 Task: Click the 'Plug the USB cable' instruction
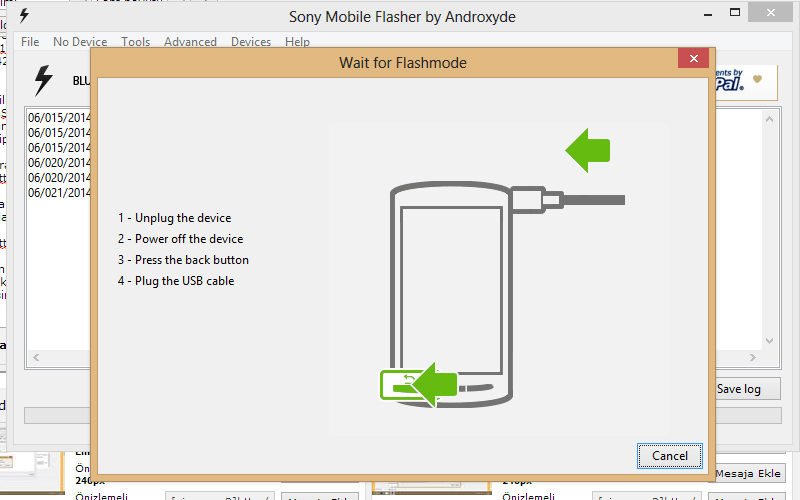click(x=176, y=281)
